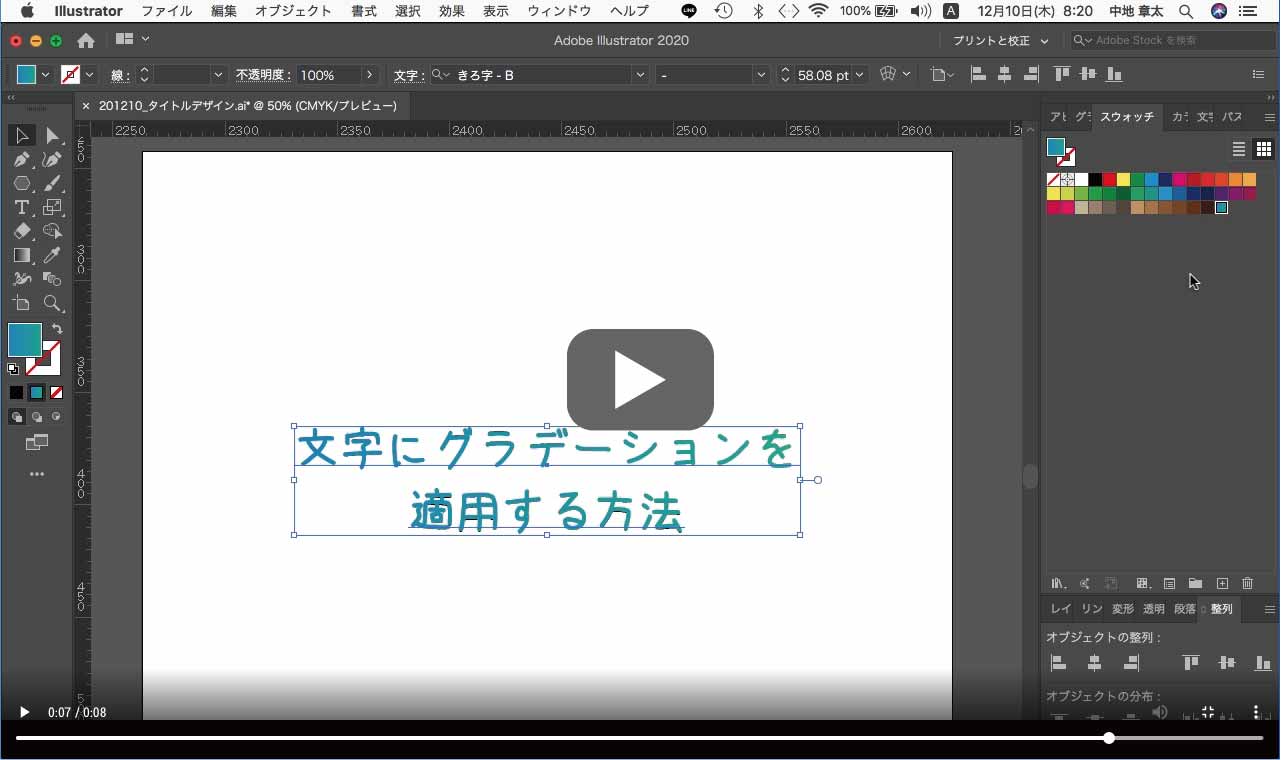Select the Shape Builder tool
The width and height of the screenshot is (1281, 760).
52,231
